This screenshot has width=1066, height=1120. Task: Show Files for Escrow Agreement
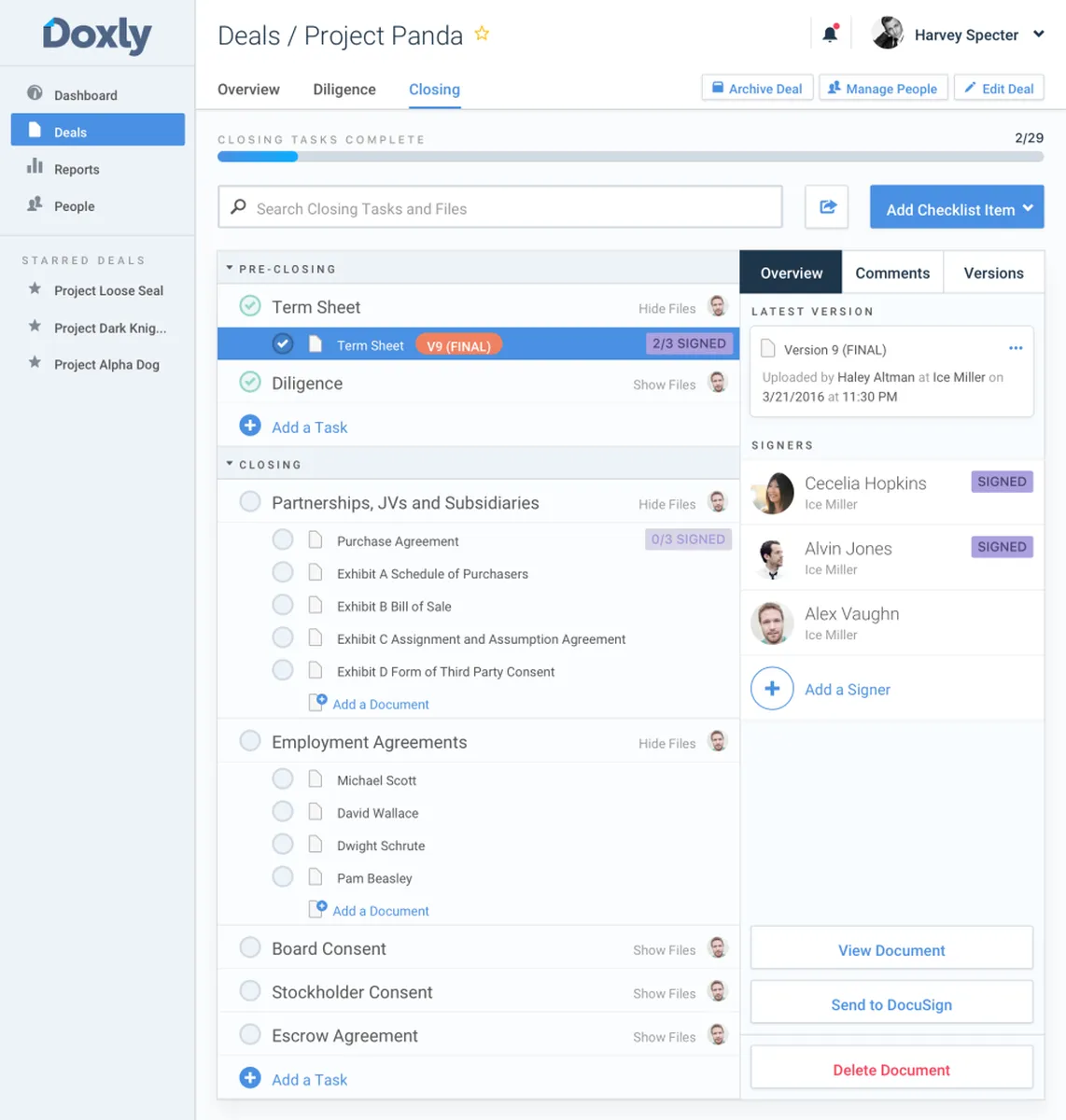664,1037
